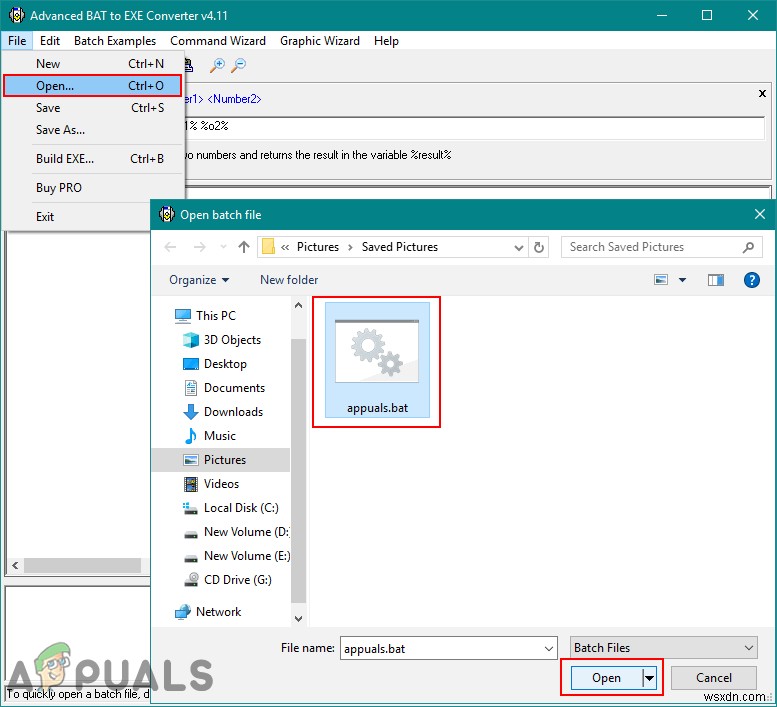This screenshot has height=707, width=777.
Task: Expand the address bar path dropdown
Action: 518,247
